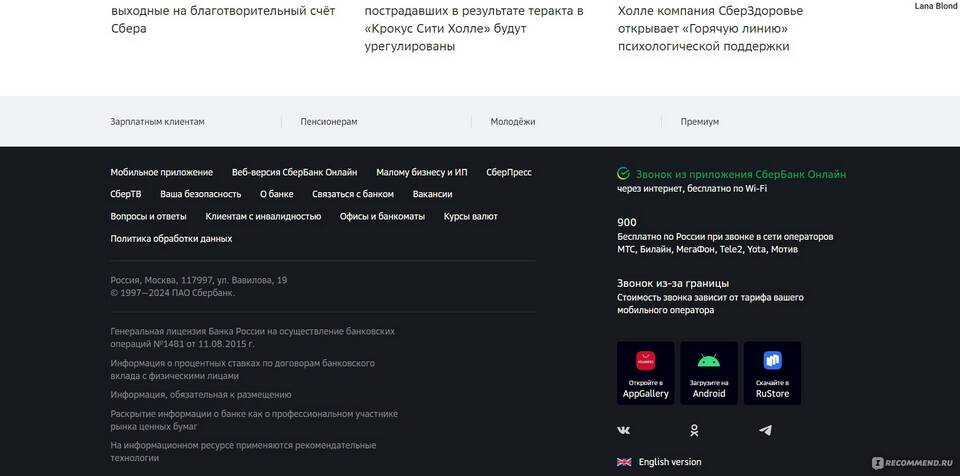Image resolution: width=960 pixels, height=476 pixels.
Task: Download the app via Android button
Action: [709, 373]
